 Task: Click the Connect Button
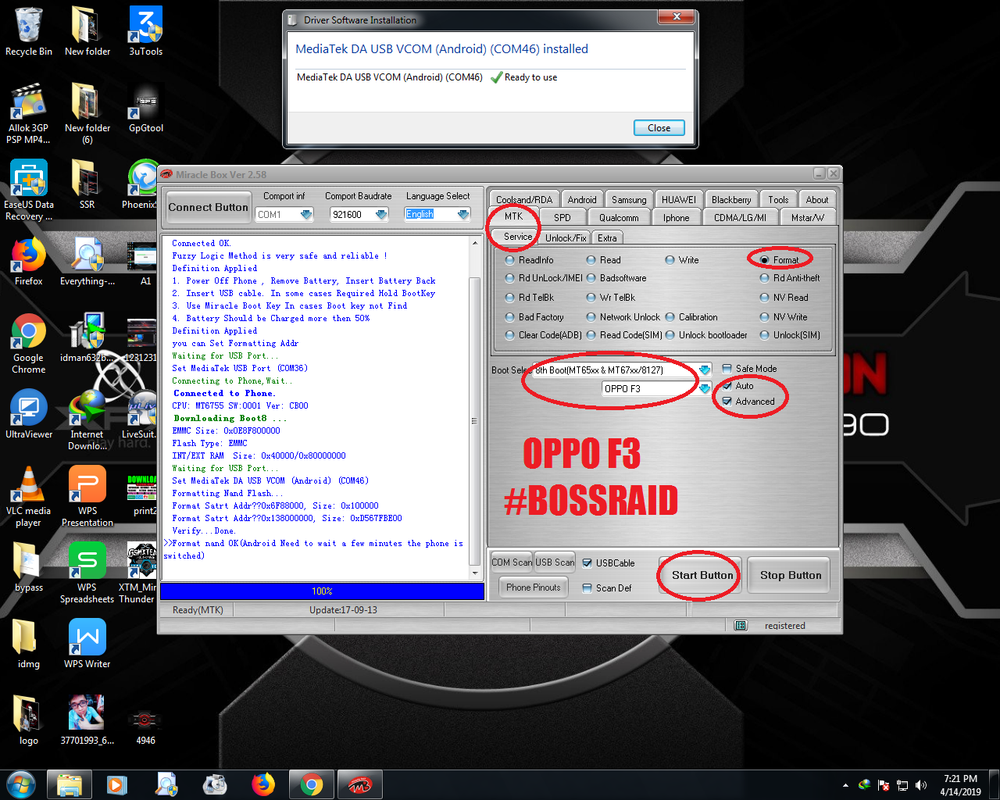tap(207, 207)
